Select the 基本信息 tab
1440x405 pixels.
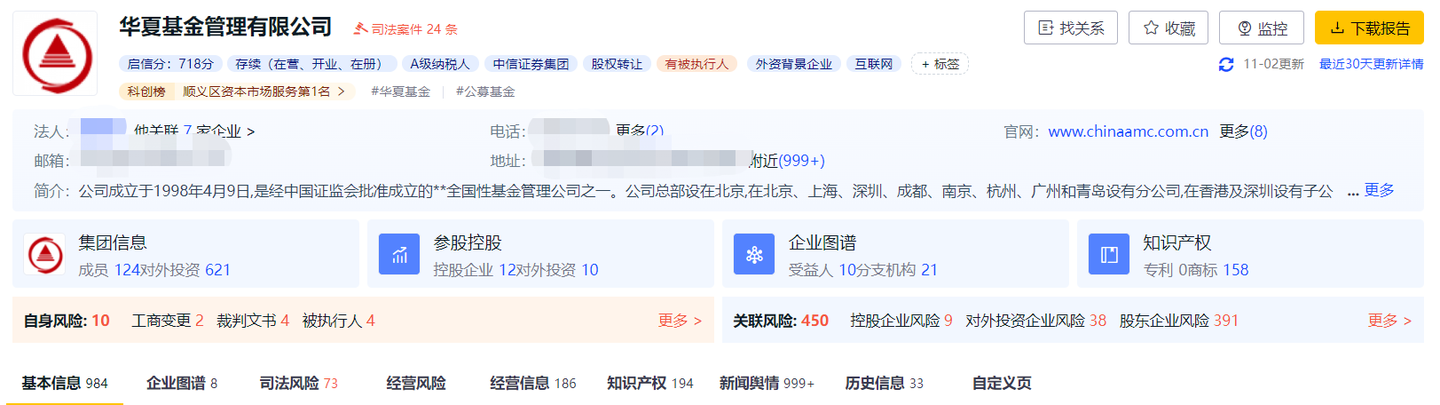[x=65, y=383]
